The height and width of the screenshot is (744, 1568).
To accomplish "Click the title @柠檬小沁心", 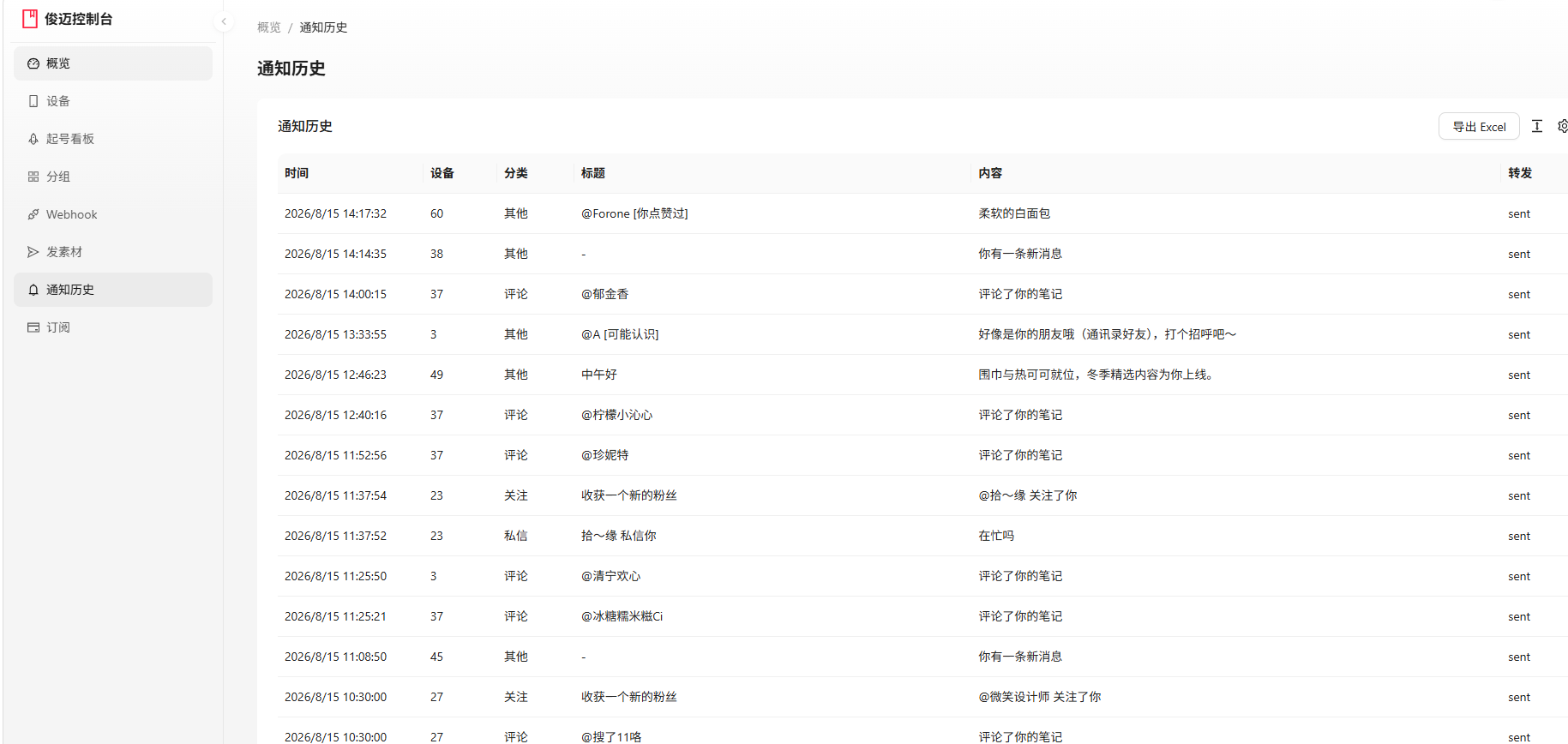I will point(617,415).
